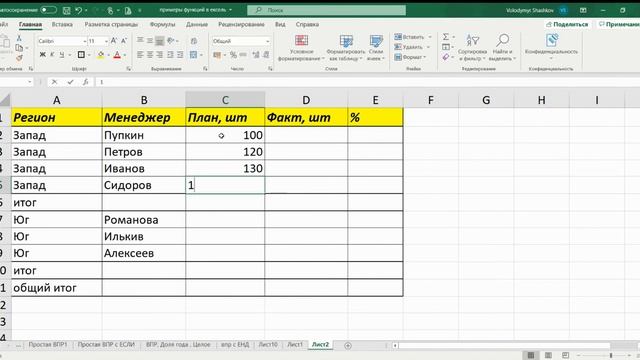This screenshot has height=360, width=640.
Task: Click the Cut scissors icon
Action: (19, 38)
